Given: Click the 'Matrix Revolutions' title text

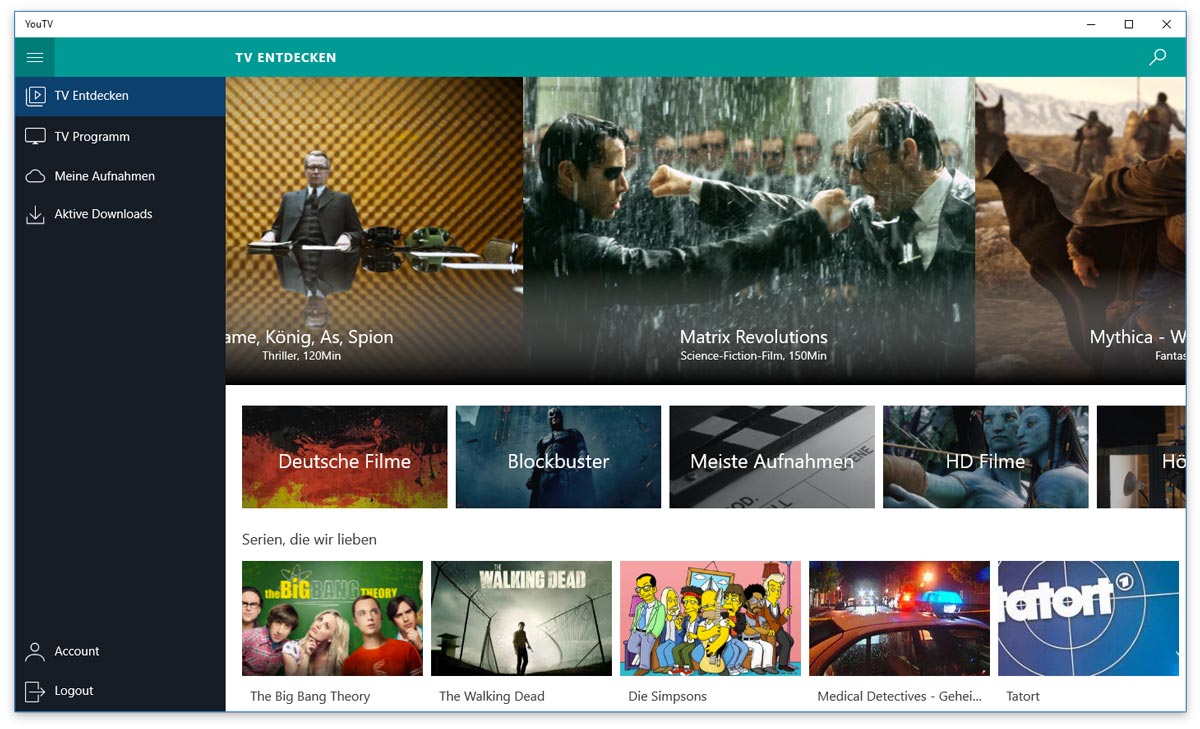Looking at the screenshot, I should point(754,337).
